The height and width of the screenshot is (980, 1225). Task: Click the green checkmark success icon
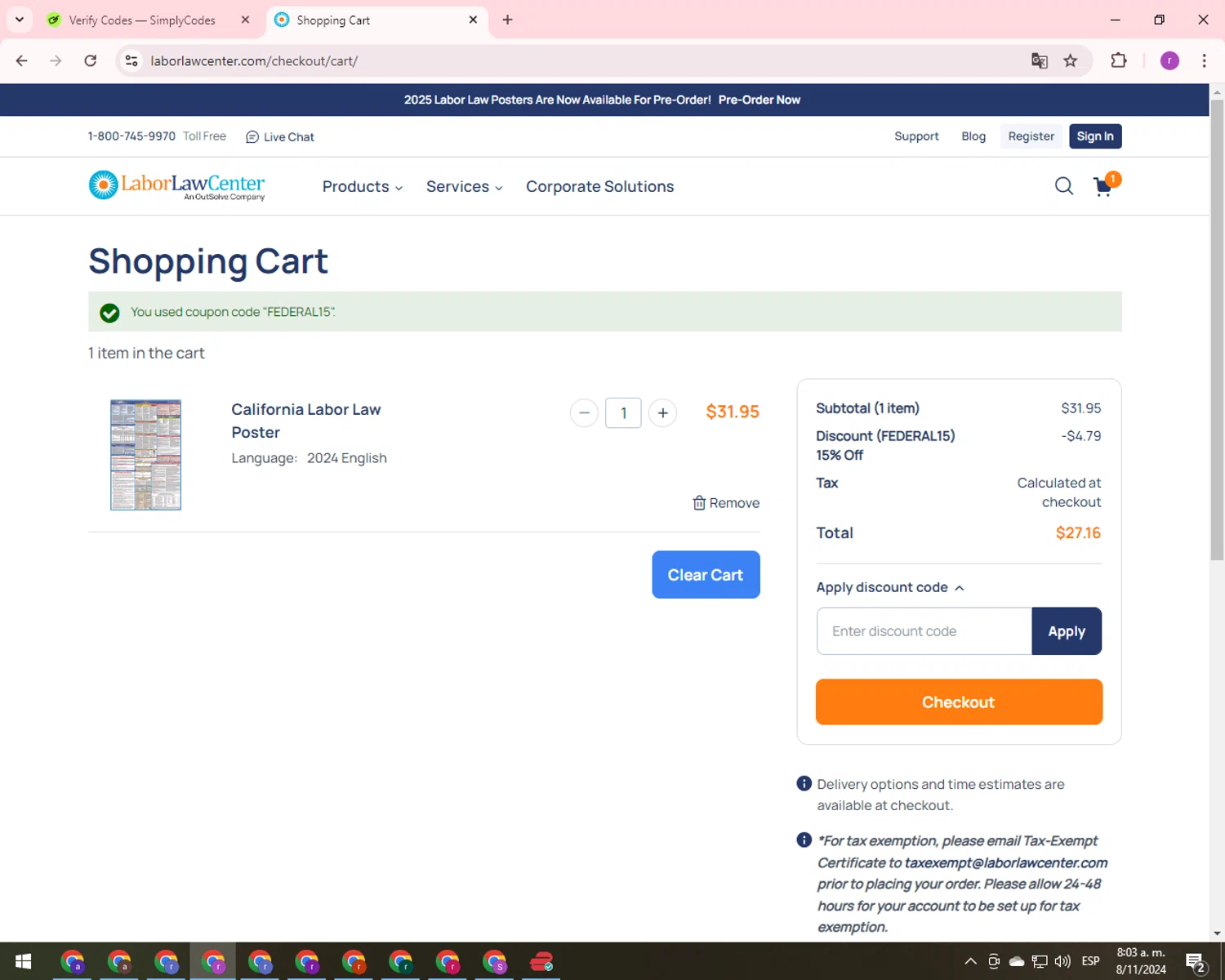point(109,313)
